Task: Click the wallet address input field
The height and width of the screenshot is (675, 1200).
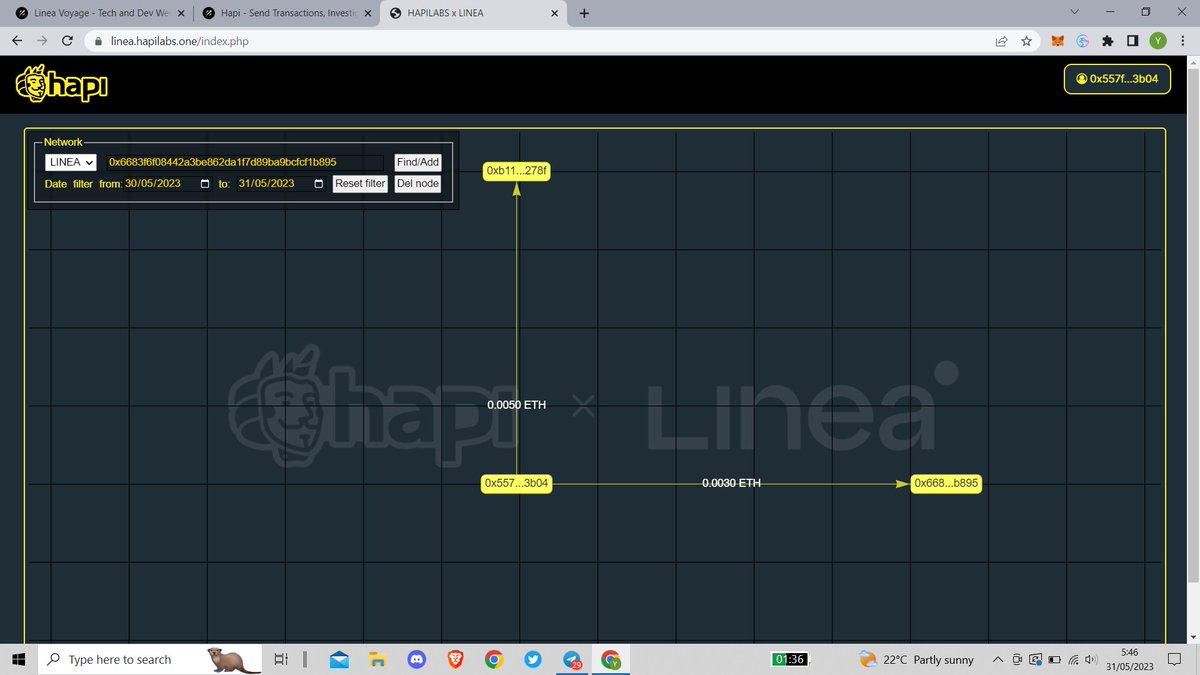Action: pyautogui.click(x=245, y=162)
